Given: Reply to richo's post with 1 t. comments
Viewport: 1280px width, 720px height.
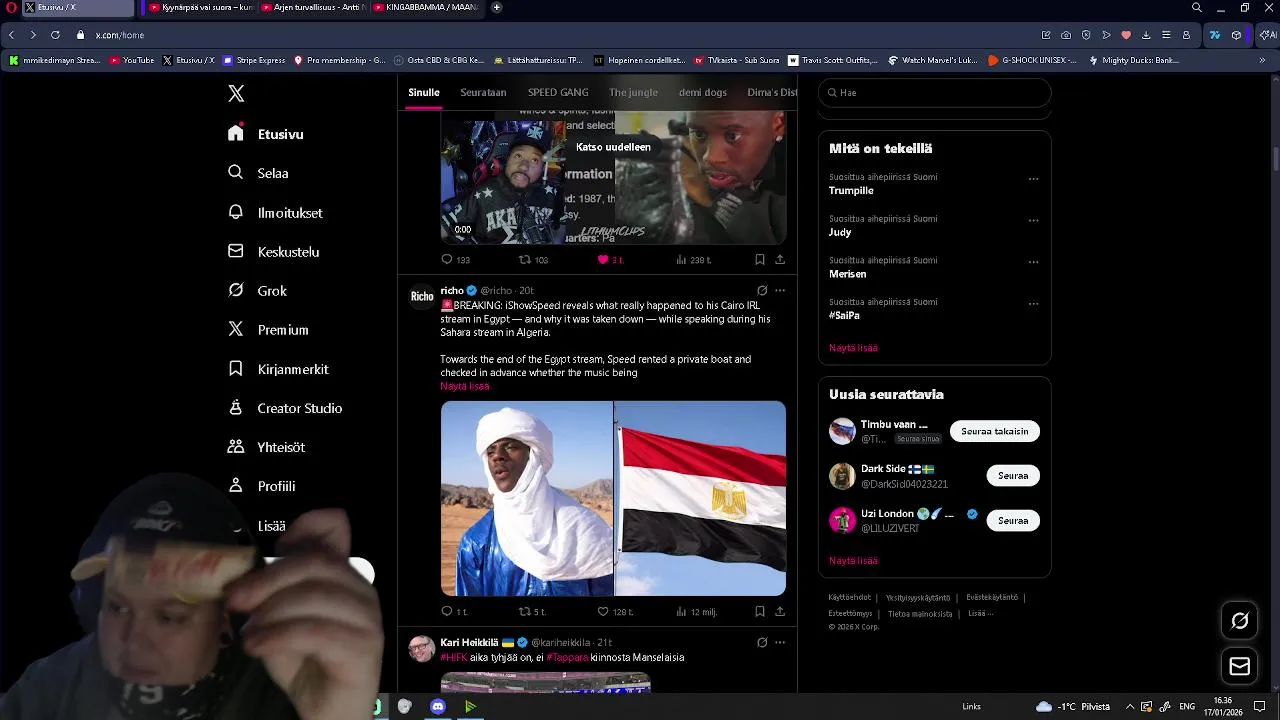Looking at the screenshot, I should click(454, 611).
